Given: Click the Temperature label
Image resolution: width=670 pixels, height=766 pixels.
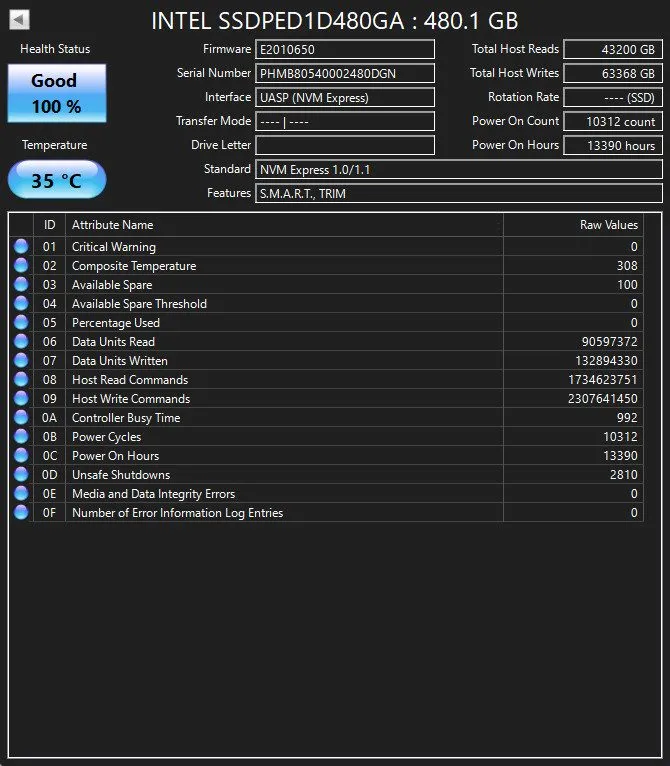Looking at the screenshot, I should (55, 145).
